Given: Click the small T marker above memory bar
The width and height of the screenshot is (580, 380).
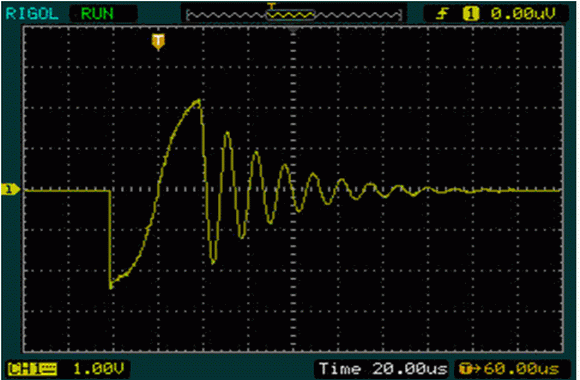Looking at the screenshot, I should [272, 6].
